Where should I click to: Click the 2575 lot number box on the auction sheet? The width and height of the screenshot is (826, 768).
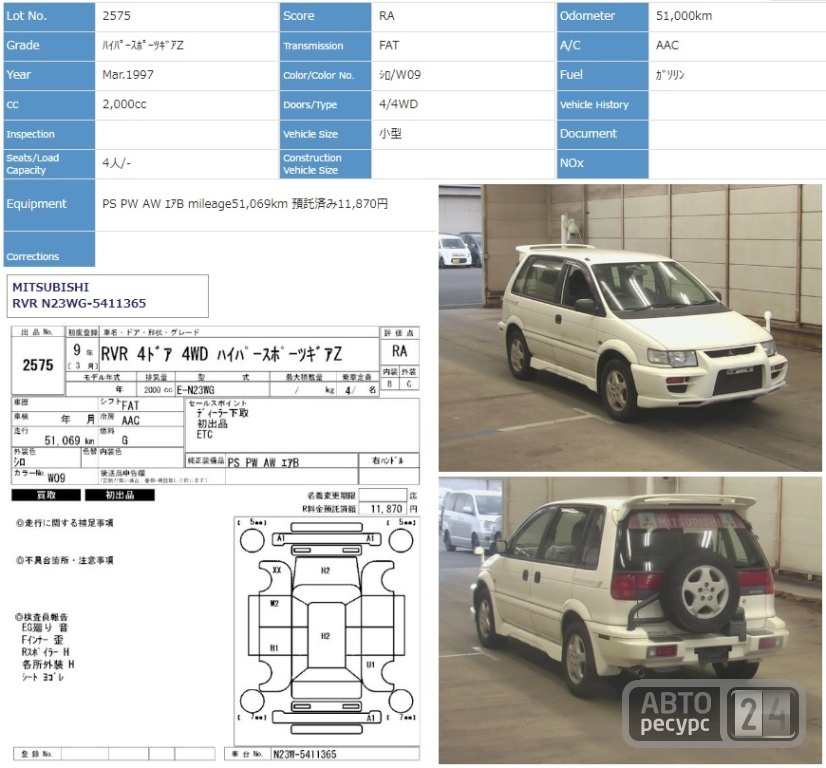click(38, 366)
